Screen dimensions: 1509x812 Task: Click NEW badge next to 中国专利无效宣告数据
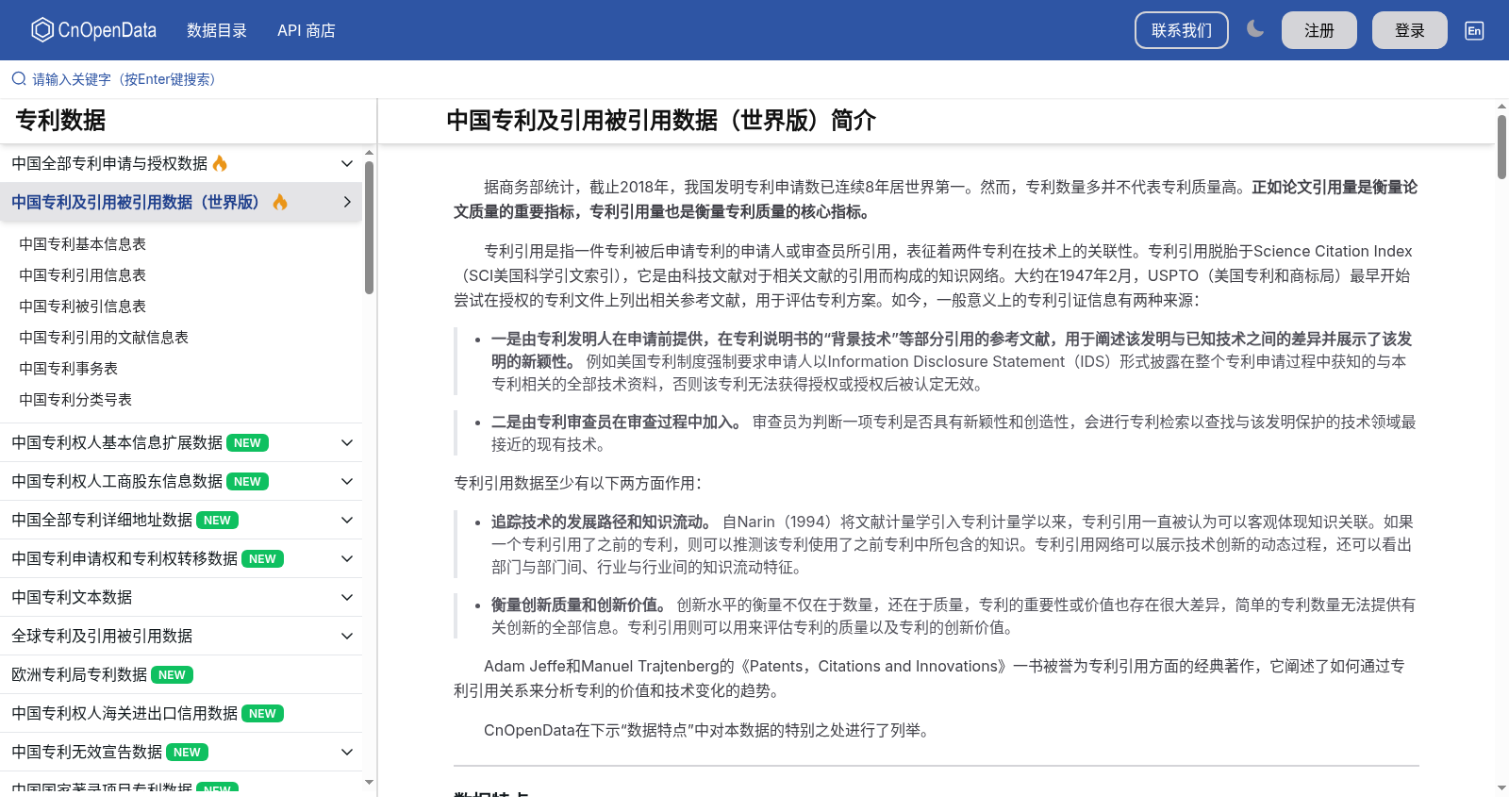(187, 753)
